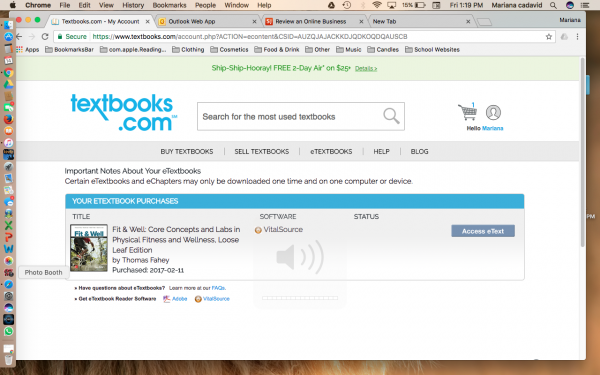Viewport: 600px width, 375px height.
Task: Open Wi-Fi status menu
Action: coord(377,5)
